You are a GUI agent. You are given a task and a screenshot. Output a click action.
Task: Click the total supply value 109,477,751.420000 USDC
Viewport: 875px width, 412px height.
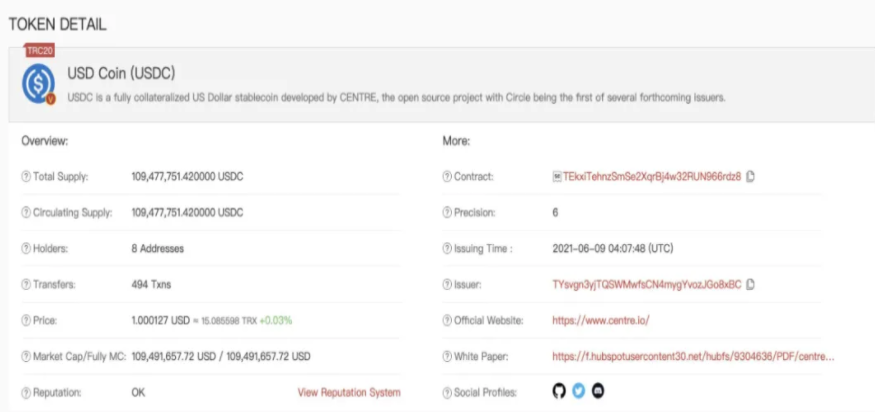click(188, 177)
